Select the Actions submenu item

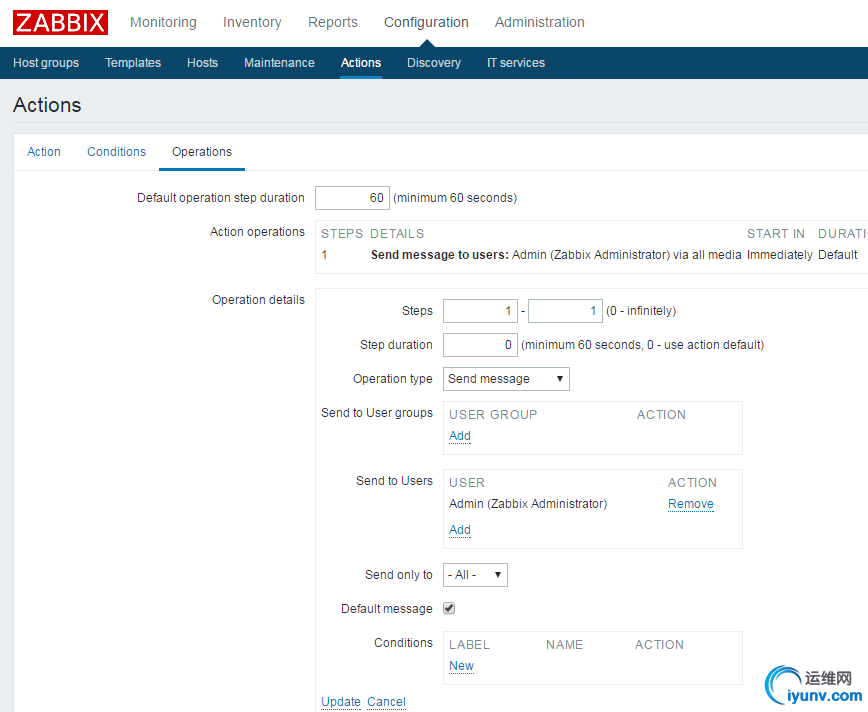tap(361, 63)
